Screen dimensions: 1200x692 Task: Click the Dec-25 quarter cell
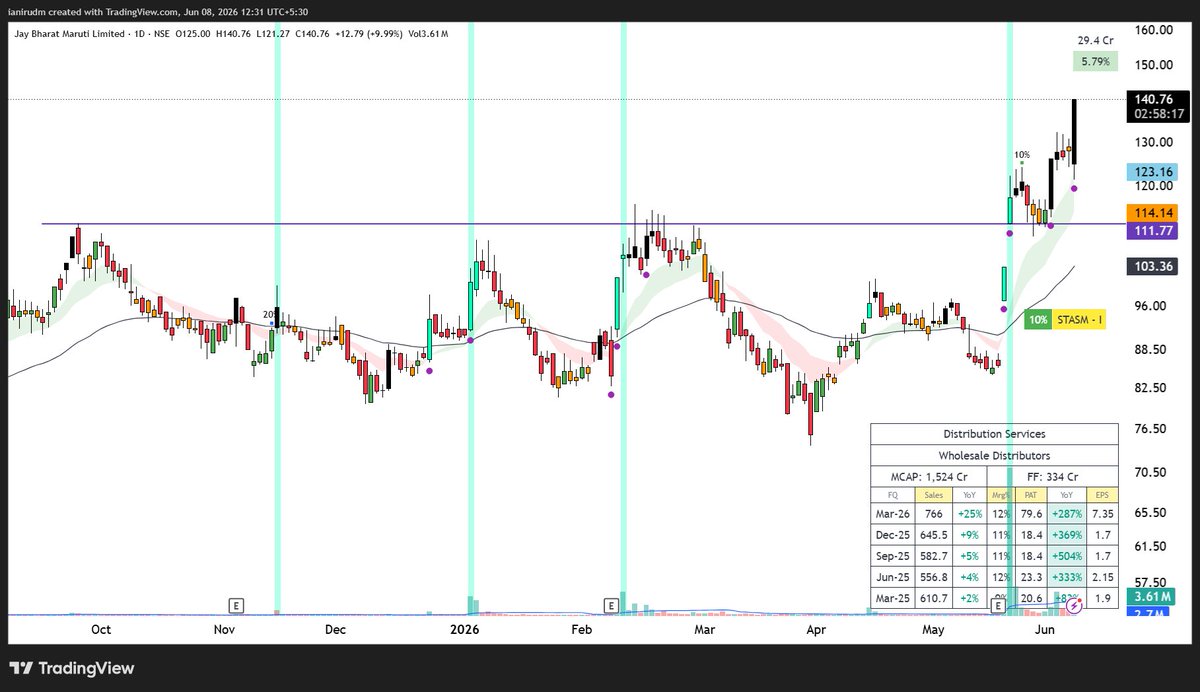point(893,535)
